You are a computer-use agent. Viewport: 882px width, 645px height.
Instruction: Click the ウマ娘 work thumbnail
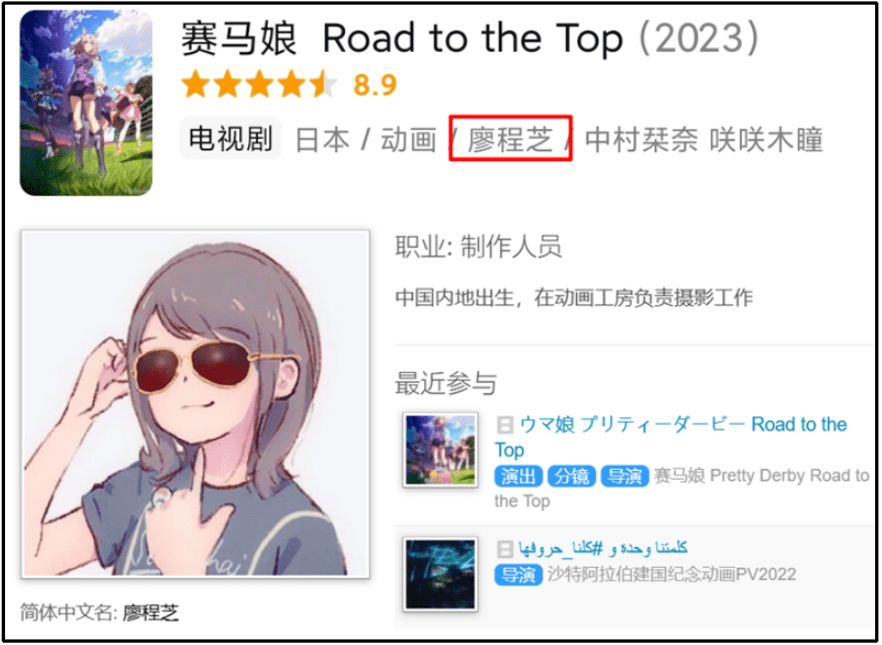click(440, 450)
